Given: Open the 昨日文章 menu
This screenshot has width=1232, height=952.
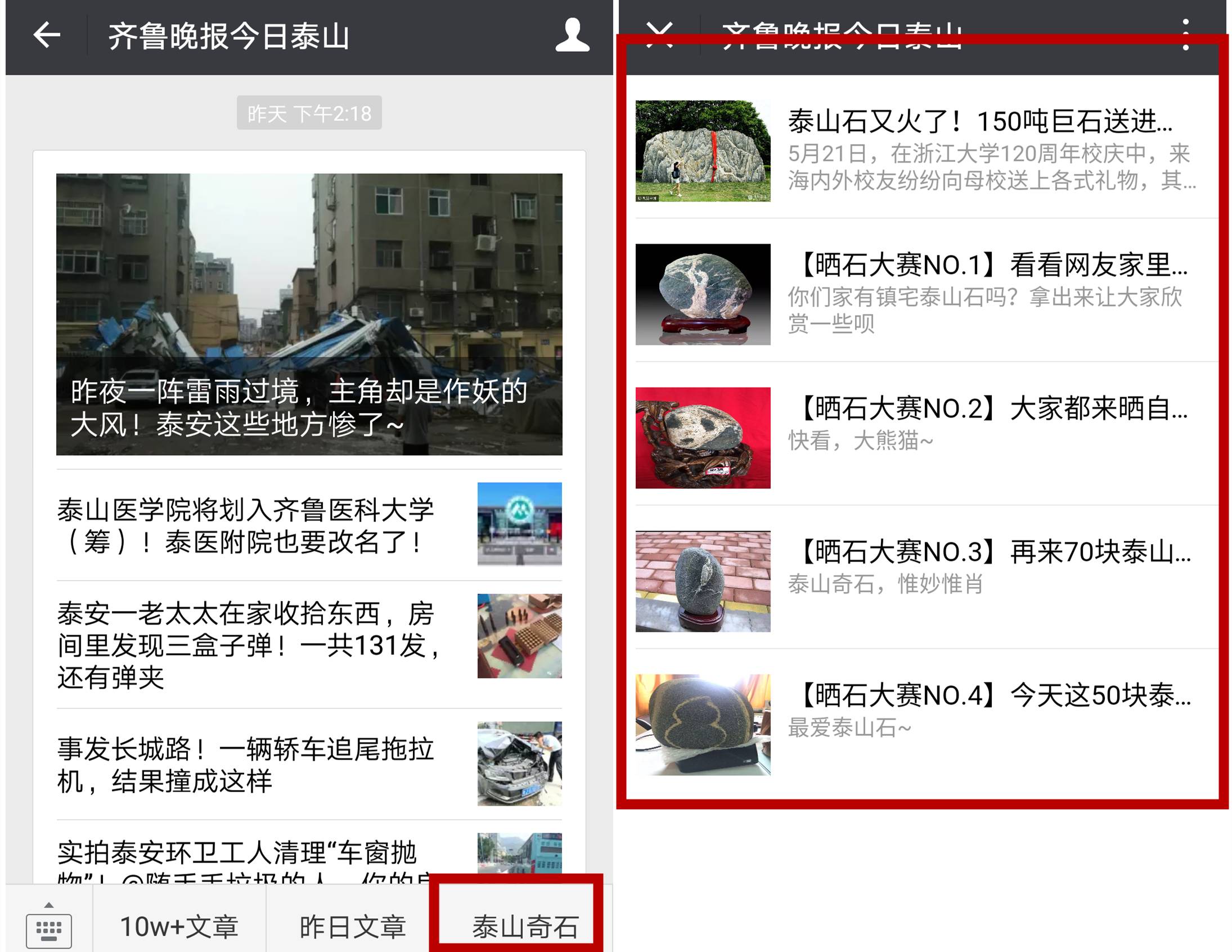Looking at the screenshot, I should (353, 927).
